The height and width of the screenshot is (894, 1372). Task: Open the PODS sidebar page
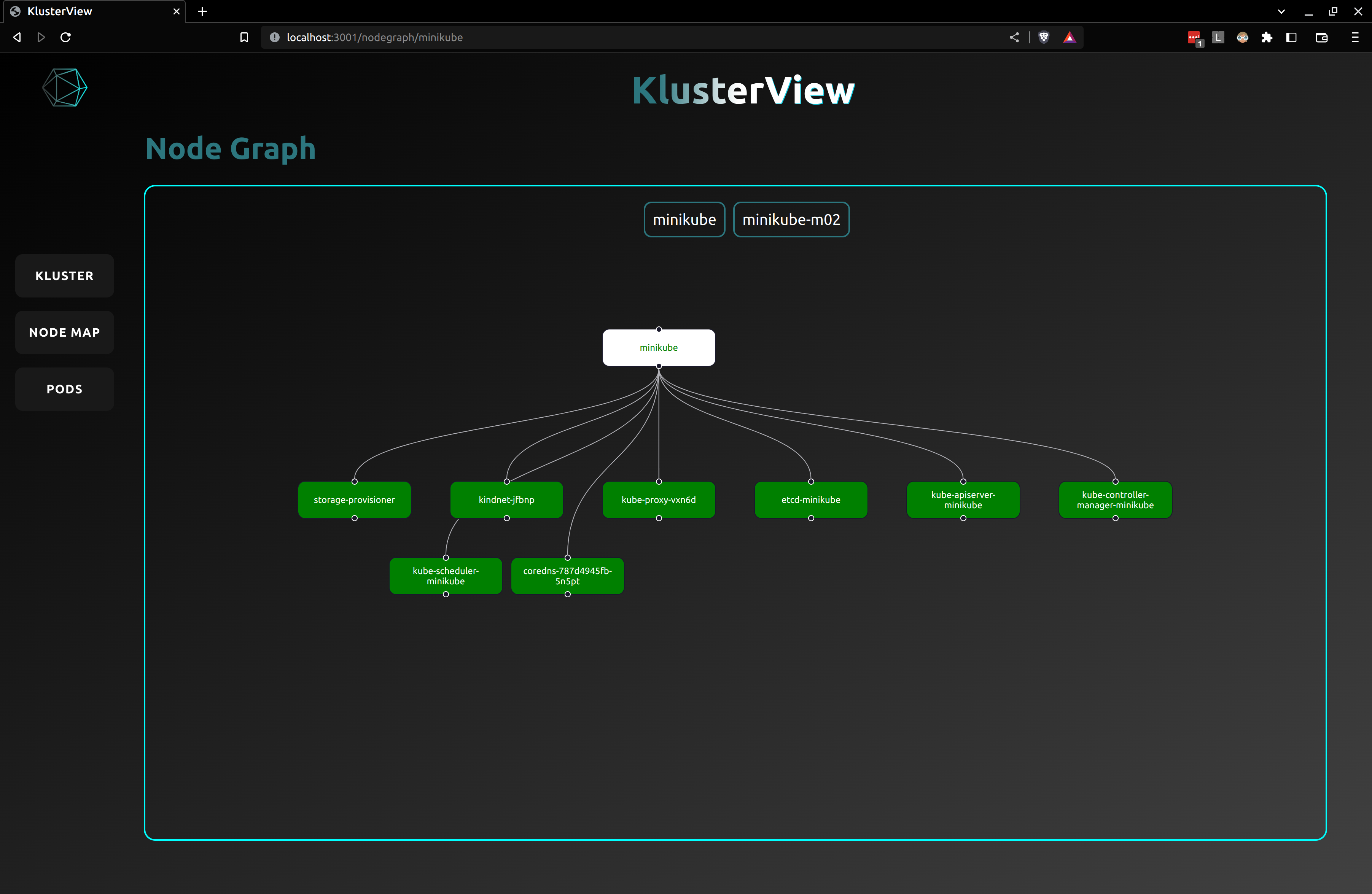(x=65, y=389)
